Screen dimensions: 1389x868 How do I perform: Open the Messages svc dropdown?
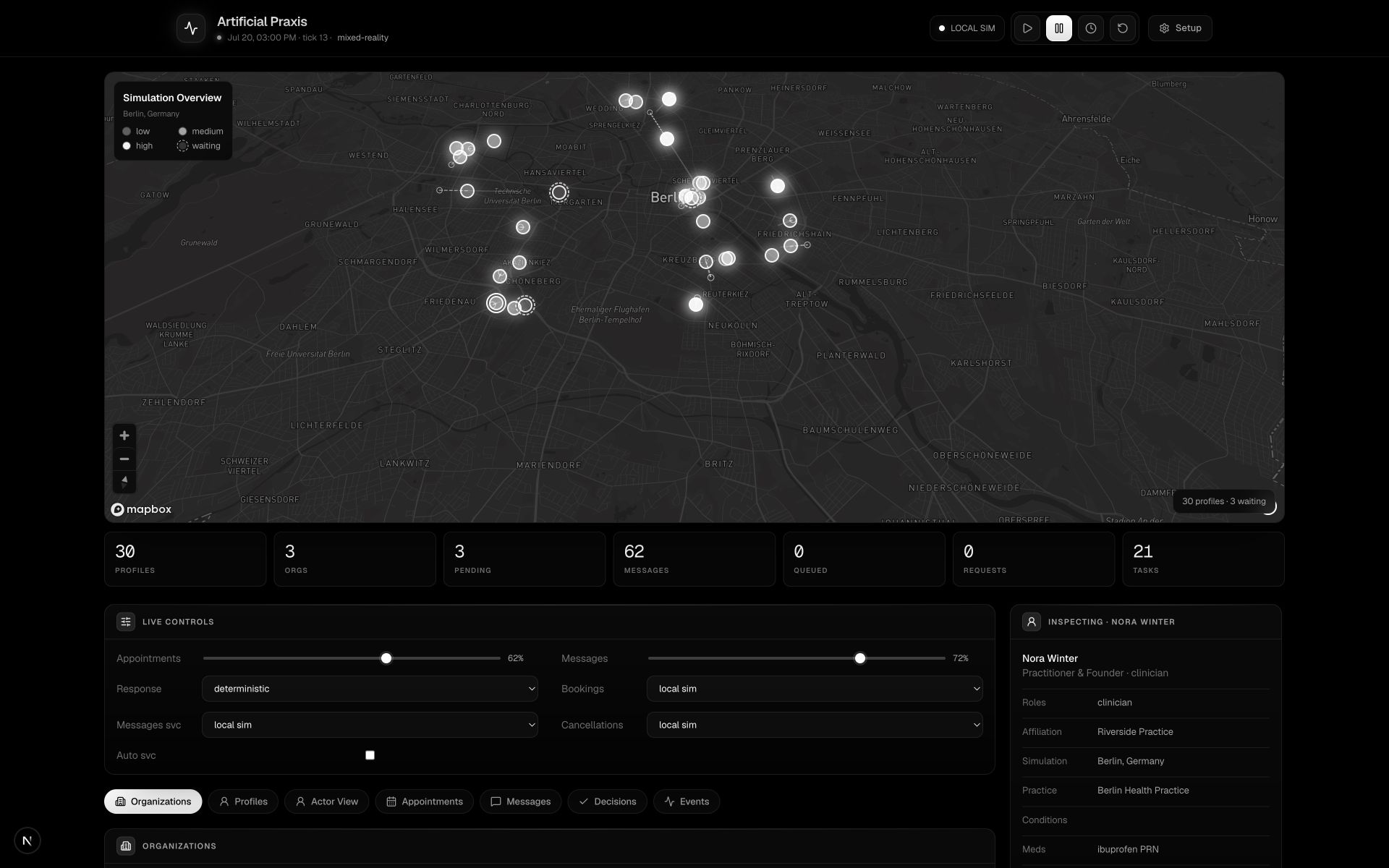tap(370, 725)
